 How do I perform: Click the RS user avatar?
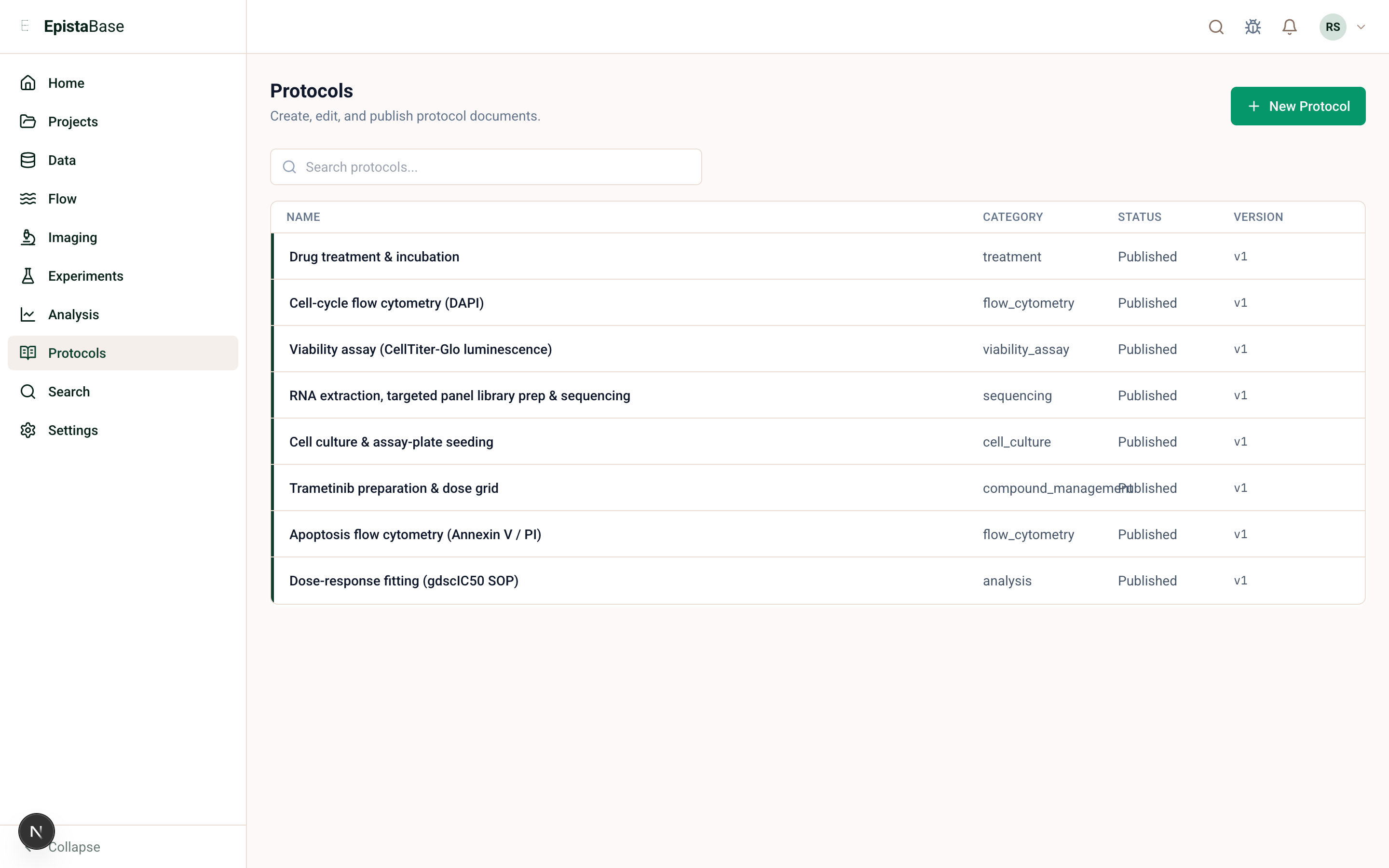coord(1333,27)
